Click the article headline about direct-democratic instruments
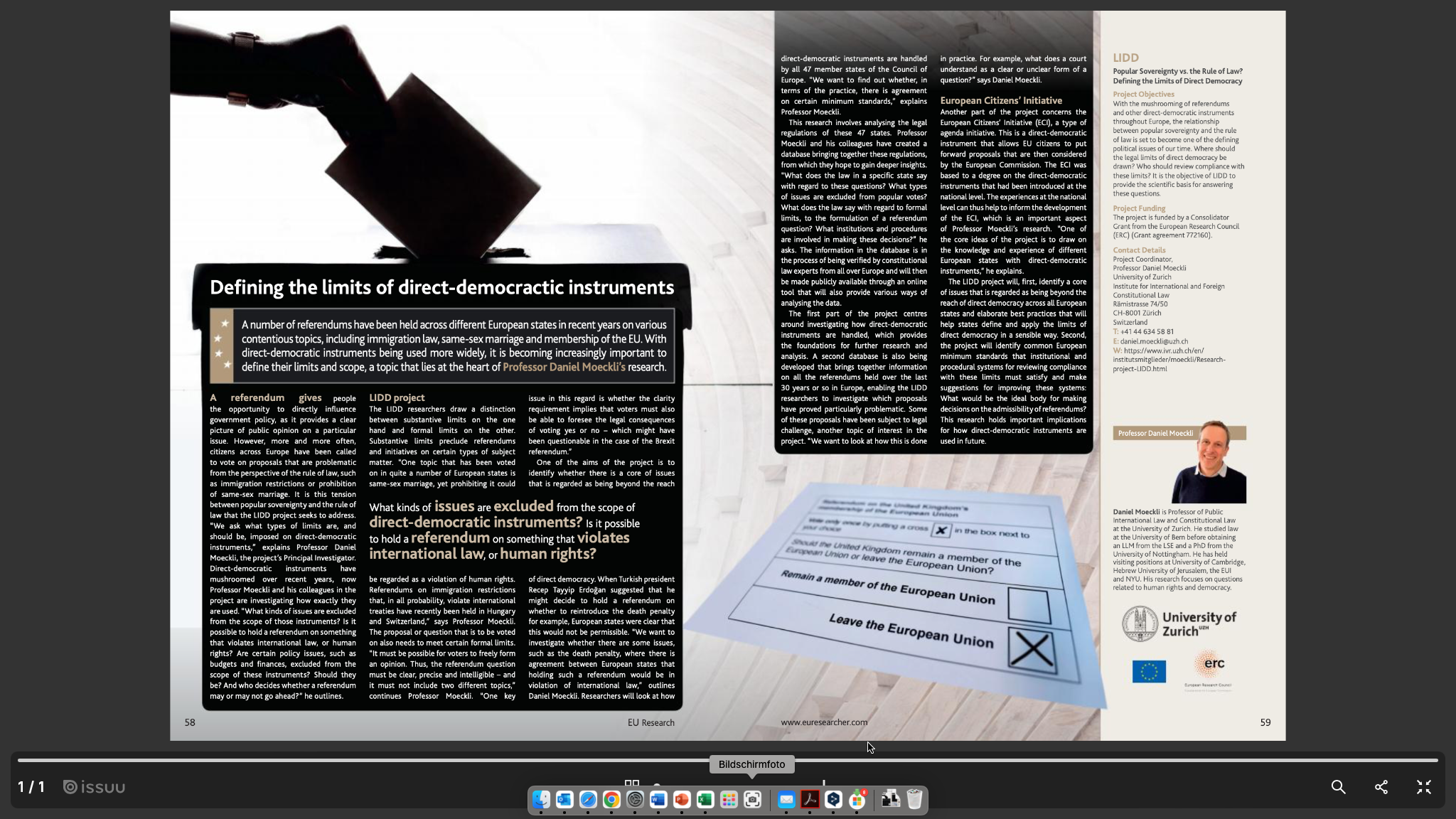1456x819 pixels. pos(441,287)
